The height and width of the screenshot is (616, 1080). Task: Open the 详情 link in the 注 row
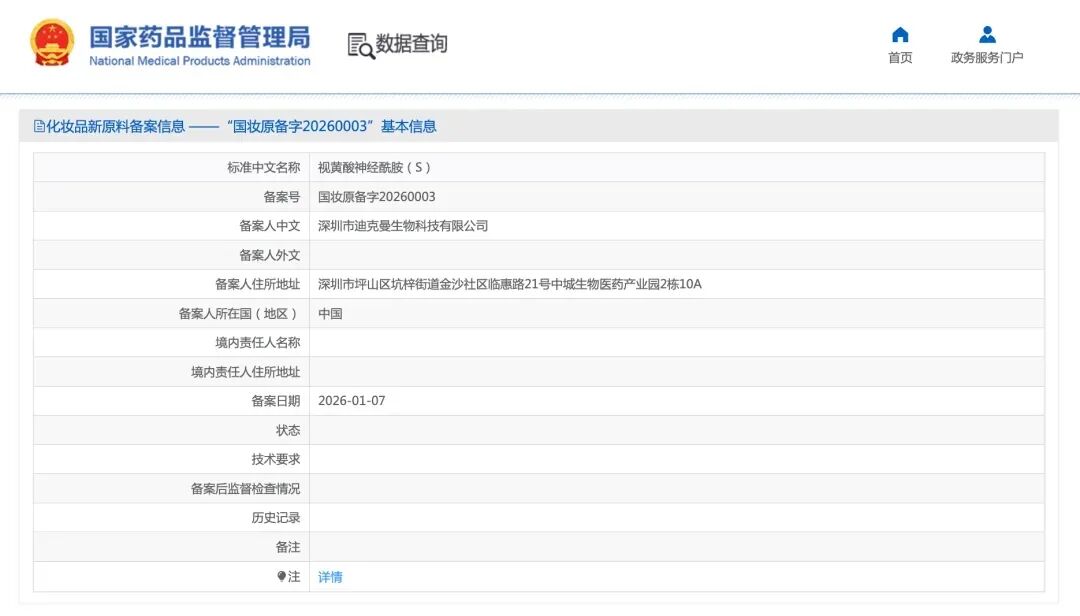click(330, 576)
